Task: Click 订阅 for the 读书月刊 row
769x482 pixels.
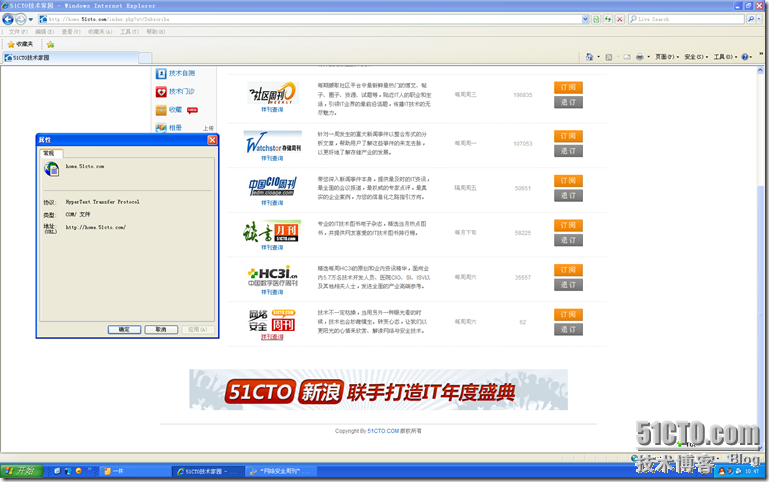Action: point(568,225)
